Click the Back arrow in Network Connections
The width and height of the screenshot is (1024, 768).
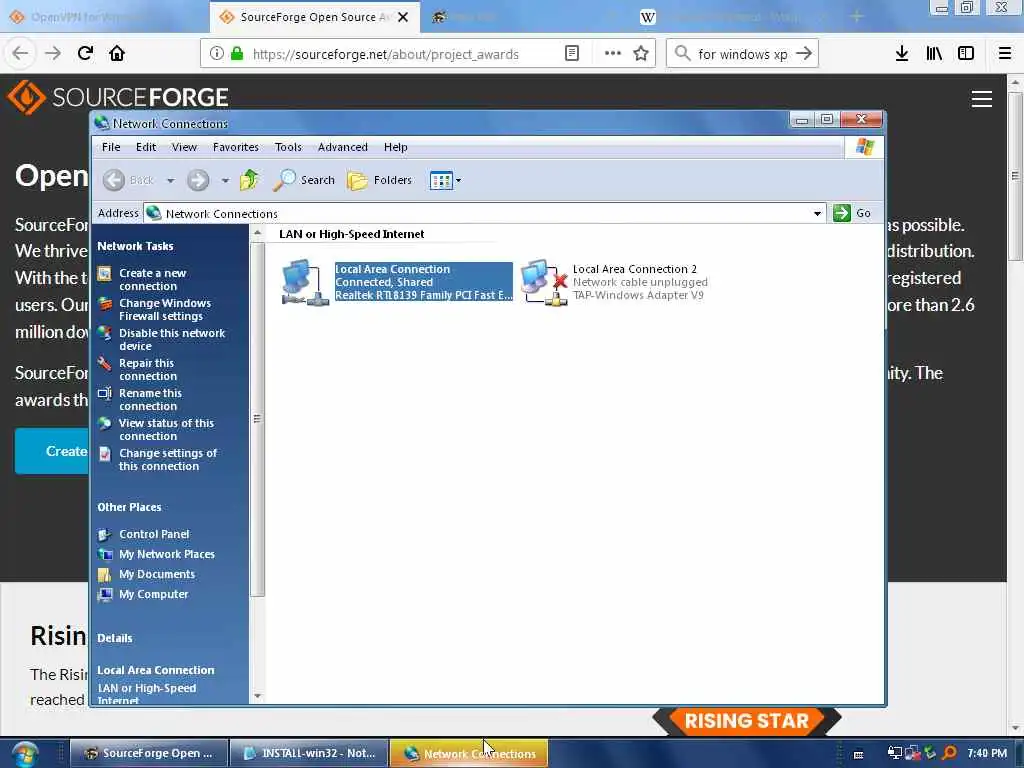114,180
